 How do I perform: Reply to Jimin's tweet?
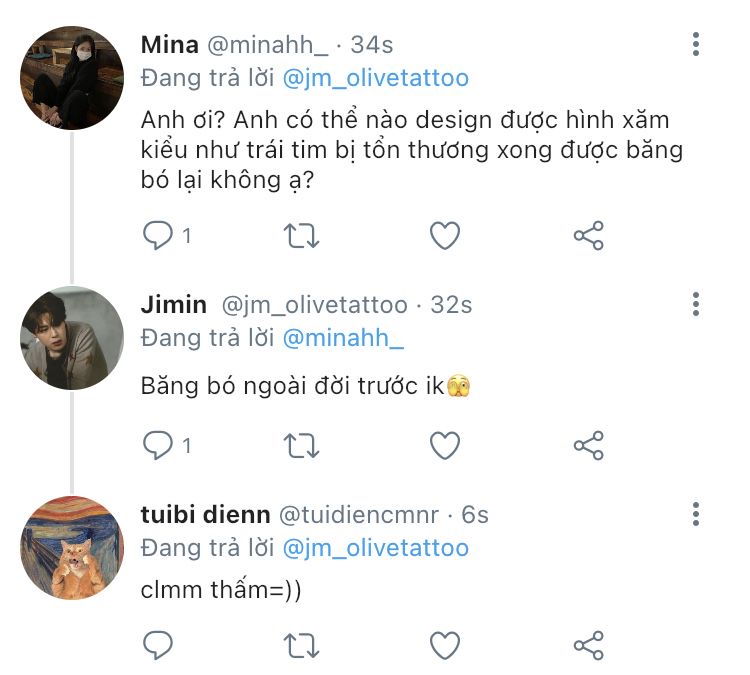tap(159, 444)
